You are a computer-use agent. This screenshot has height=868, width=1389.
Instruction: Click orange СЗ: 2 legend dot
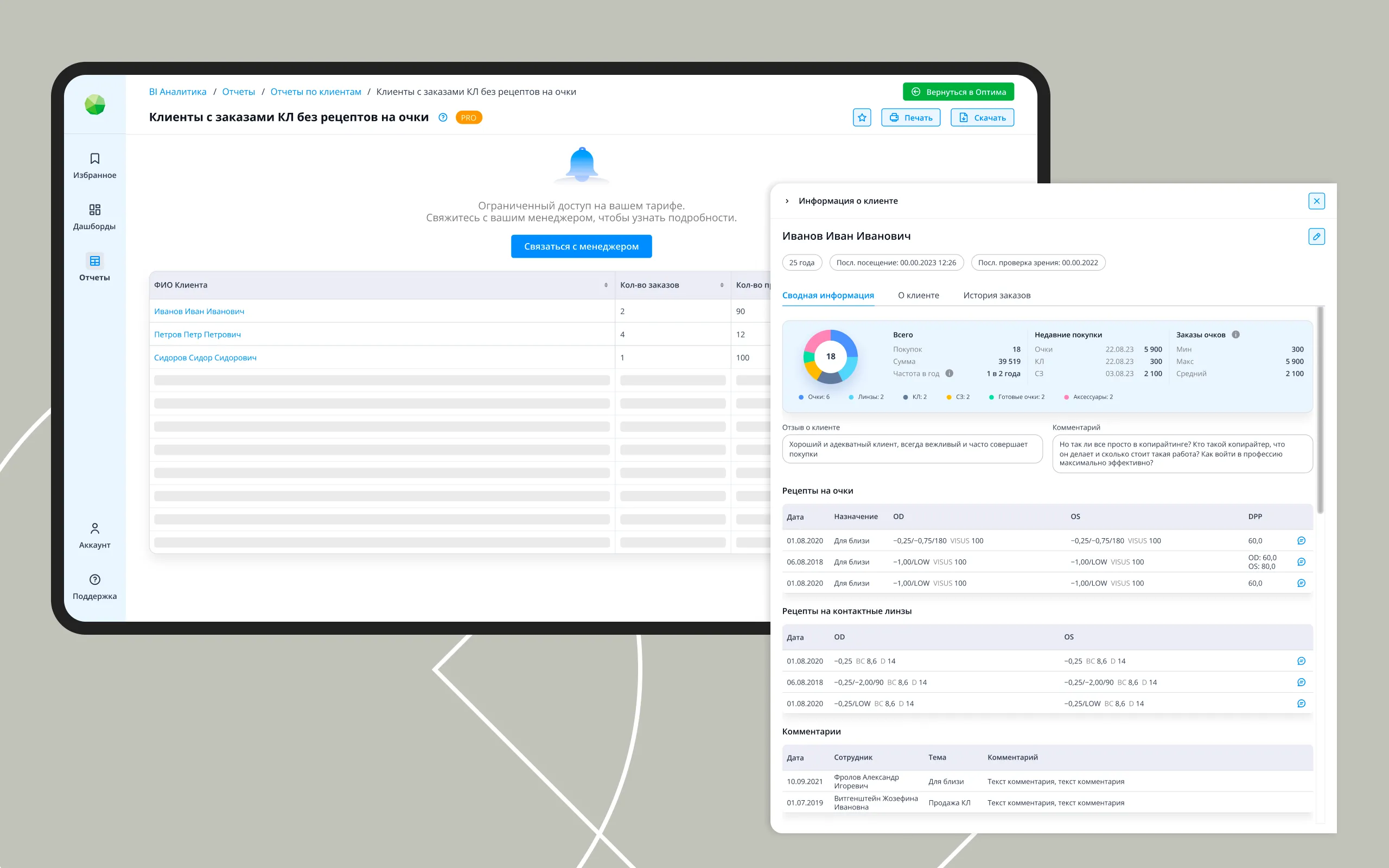click(949, 397)
